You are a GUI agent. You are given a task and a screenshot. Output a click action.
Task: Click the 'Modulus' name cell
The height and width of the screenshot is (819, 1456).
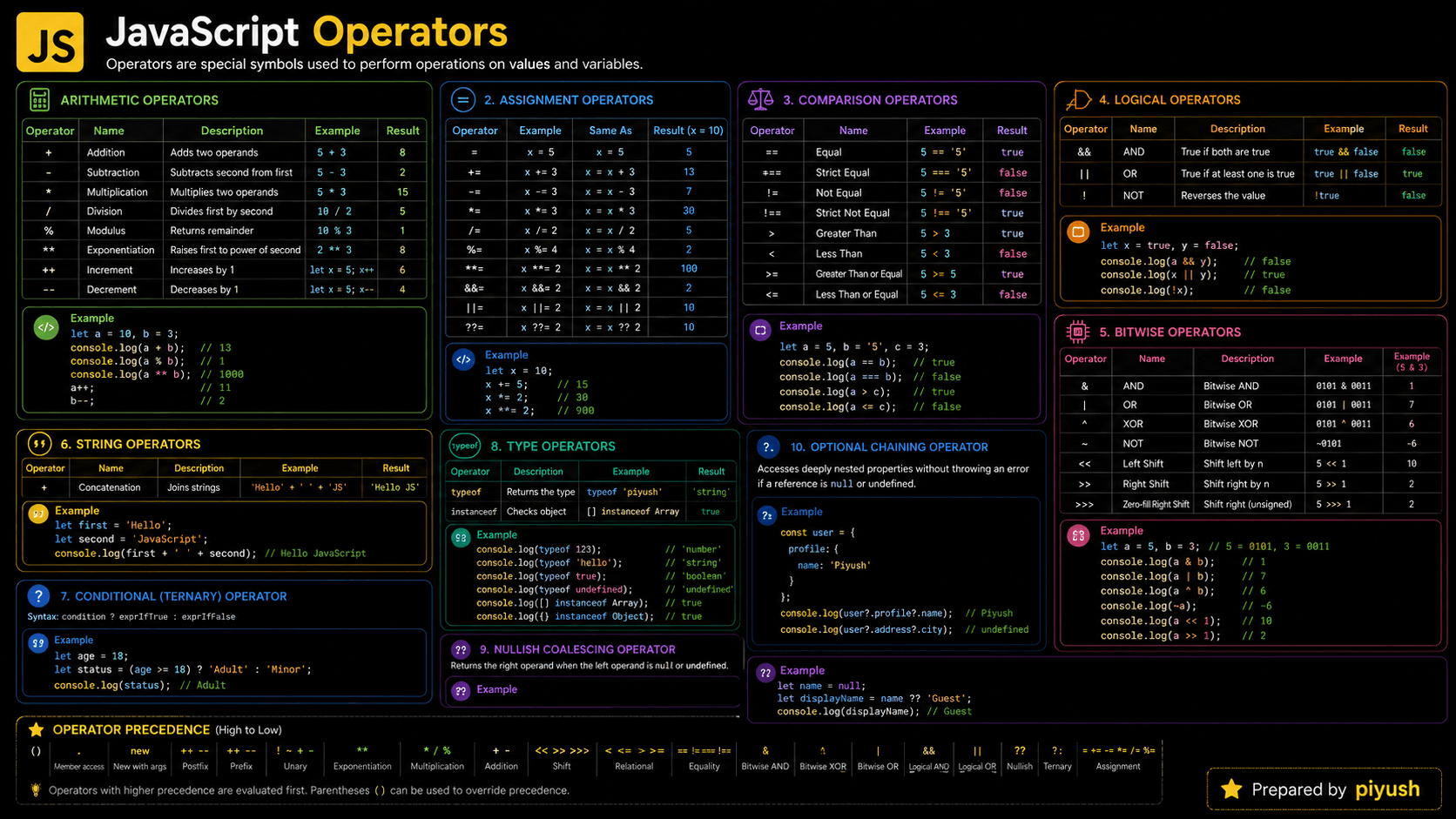106,231
